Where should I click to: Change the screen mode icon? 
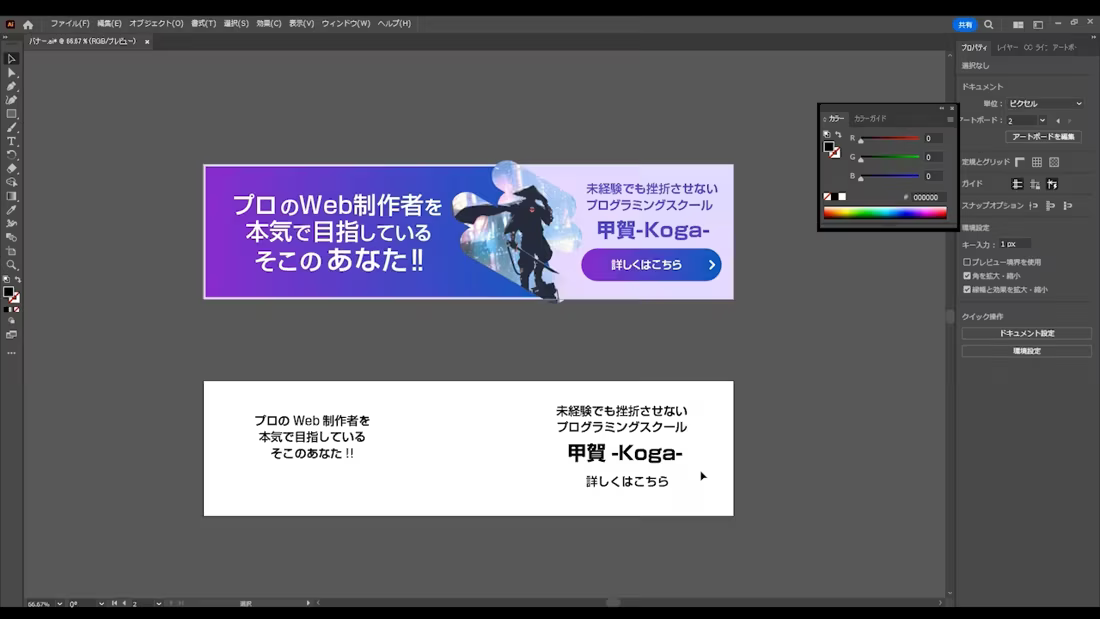(11, 335)
